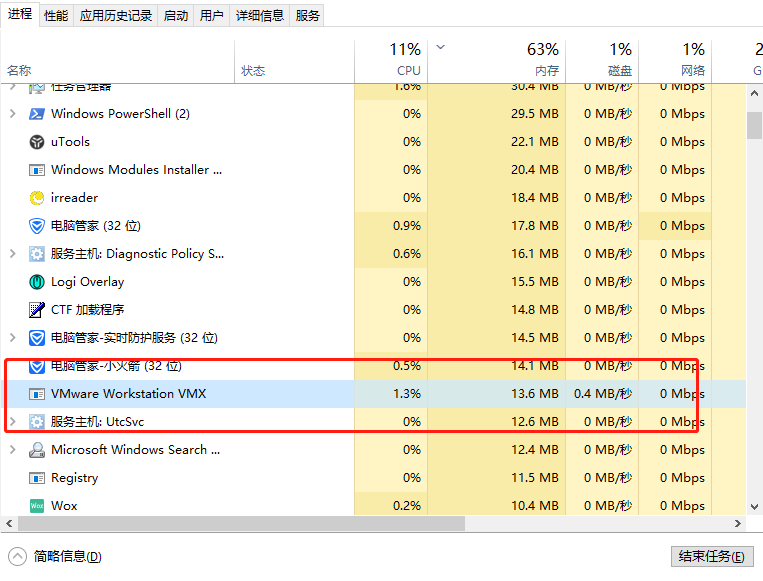Click the Windows PowerShell process icon
The image size is (763, 581).
pos(36,114)
